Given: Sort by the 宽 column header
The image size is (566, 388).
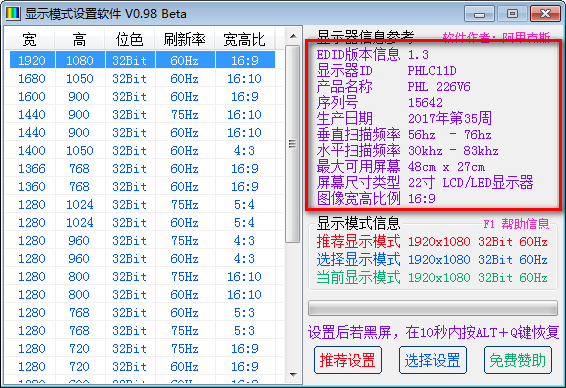Looking at the screenshot, I should pos(30,39).
